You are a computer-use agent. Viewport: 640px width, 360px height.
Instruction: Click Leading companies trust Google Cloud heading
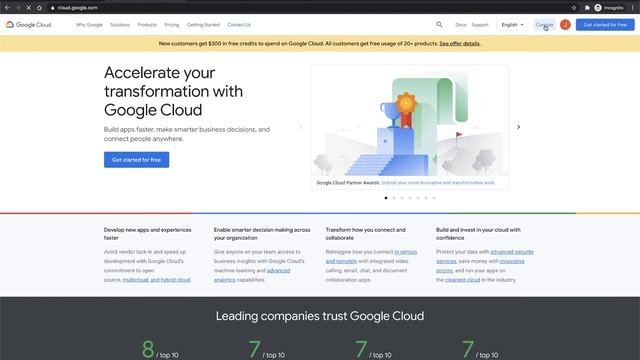point(320,316)
